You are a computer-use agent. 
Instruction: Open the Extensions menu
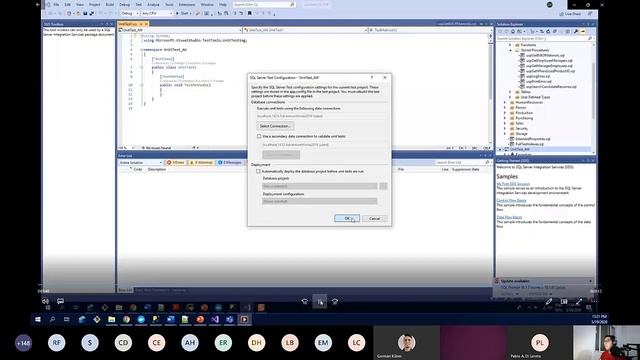click(x=187, y=4)
